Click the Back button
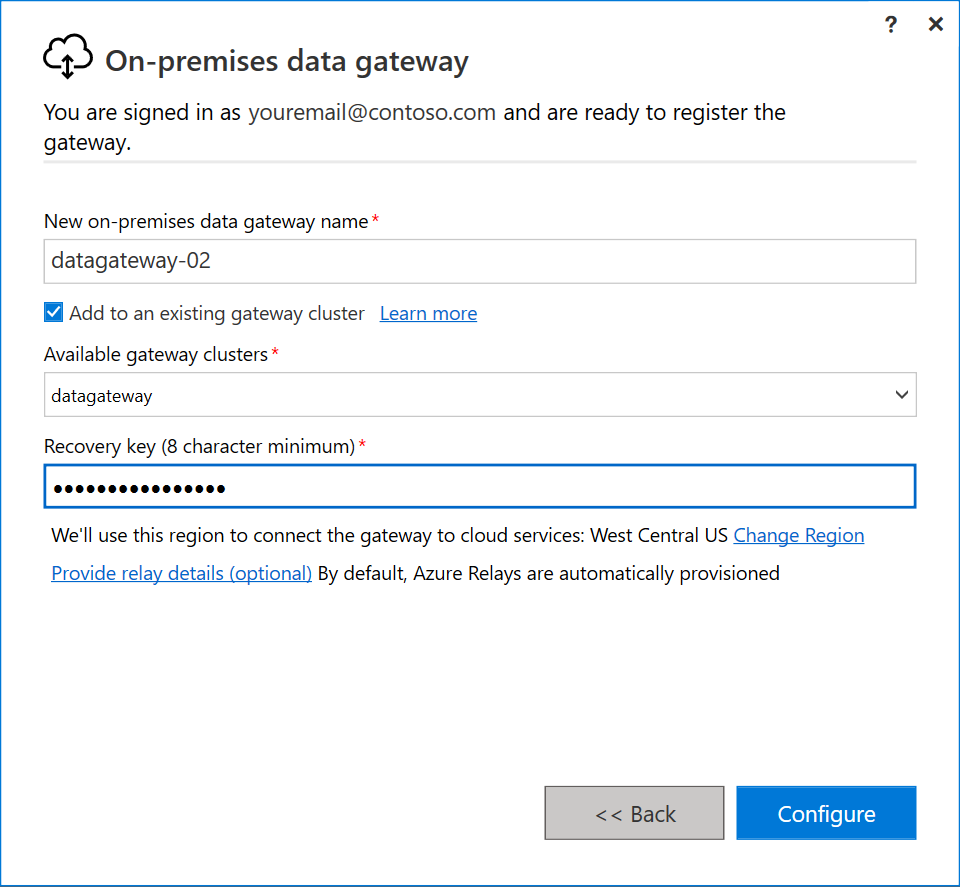The image size is (960, 887). click(x=634, y=812)
